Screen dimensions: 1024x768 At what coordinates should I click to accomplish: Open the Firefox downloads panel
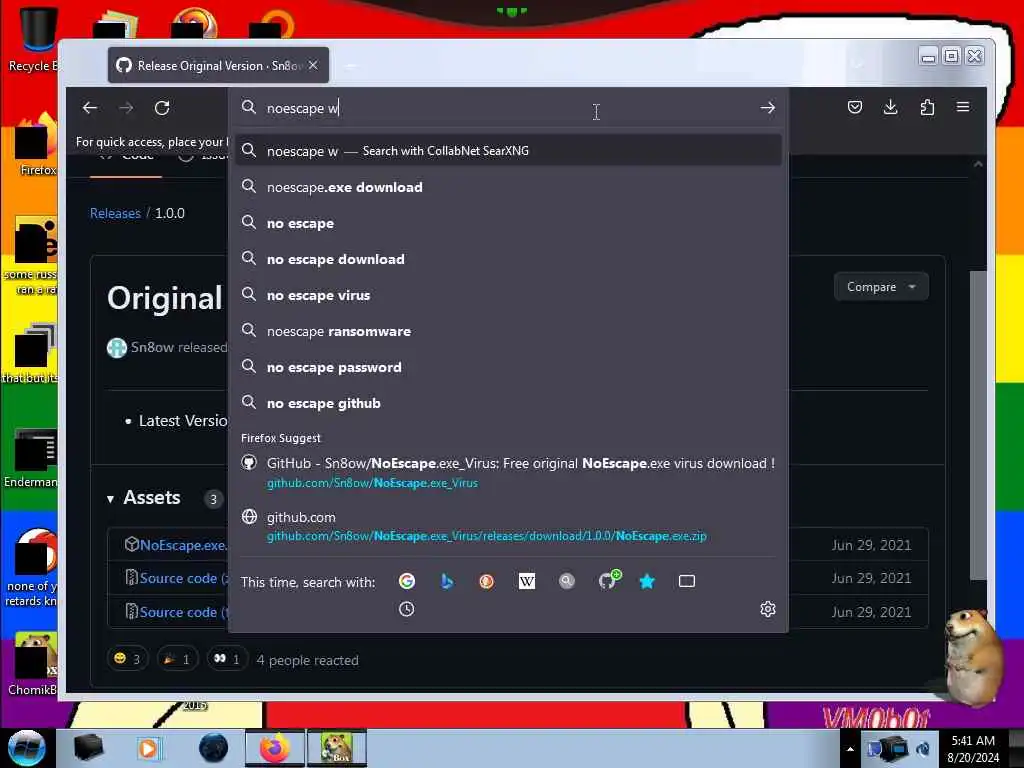890,107
